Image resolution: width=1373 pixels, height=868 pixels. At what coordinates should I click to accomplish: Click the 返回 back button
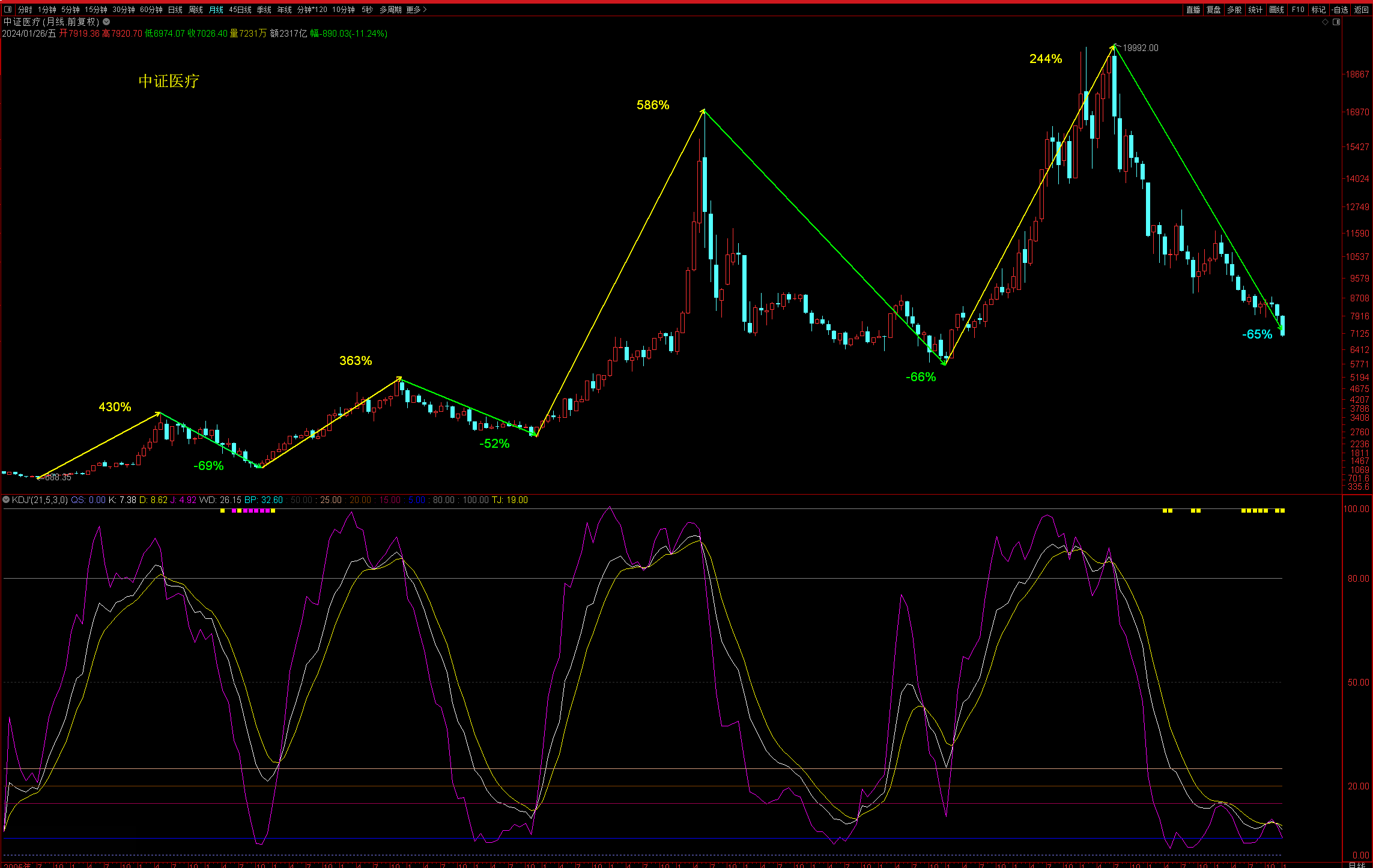click(1361, 10)
